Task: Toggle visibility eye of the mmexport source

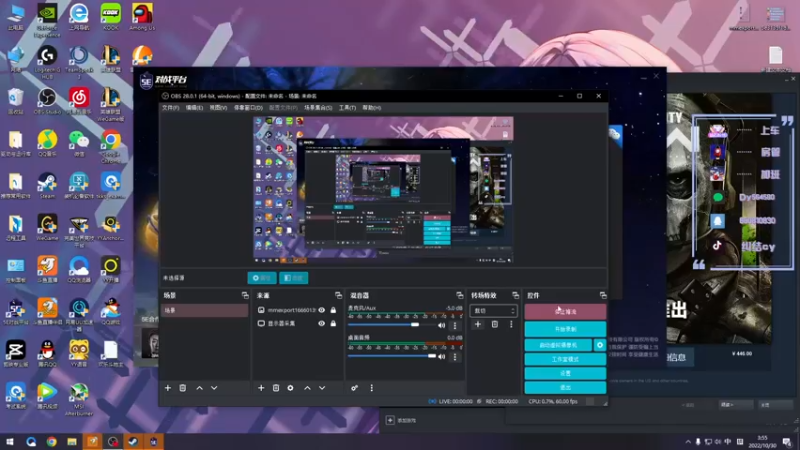Action: [x=321, y=310]
